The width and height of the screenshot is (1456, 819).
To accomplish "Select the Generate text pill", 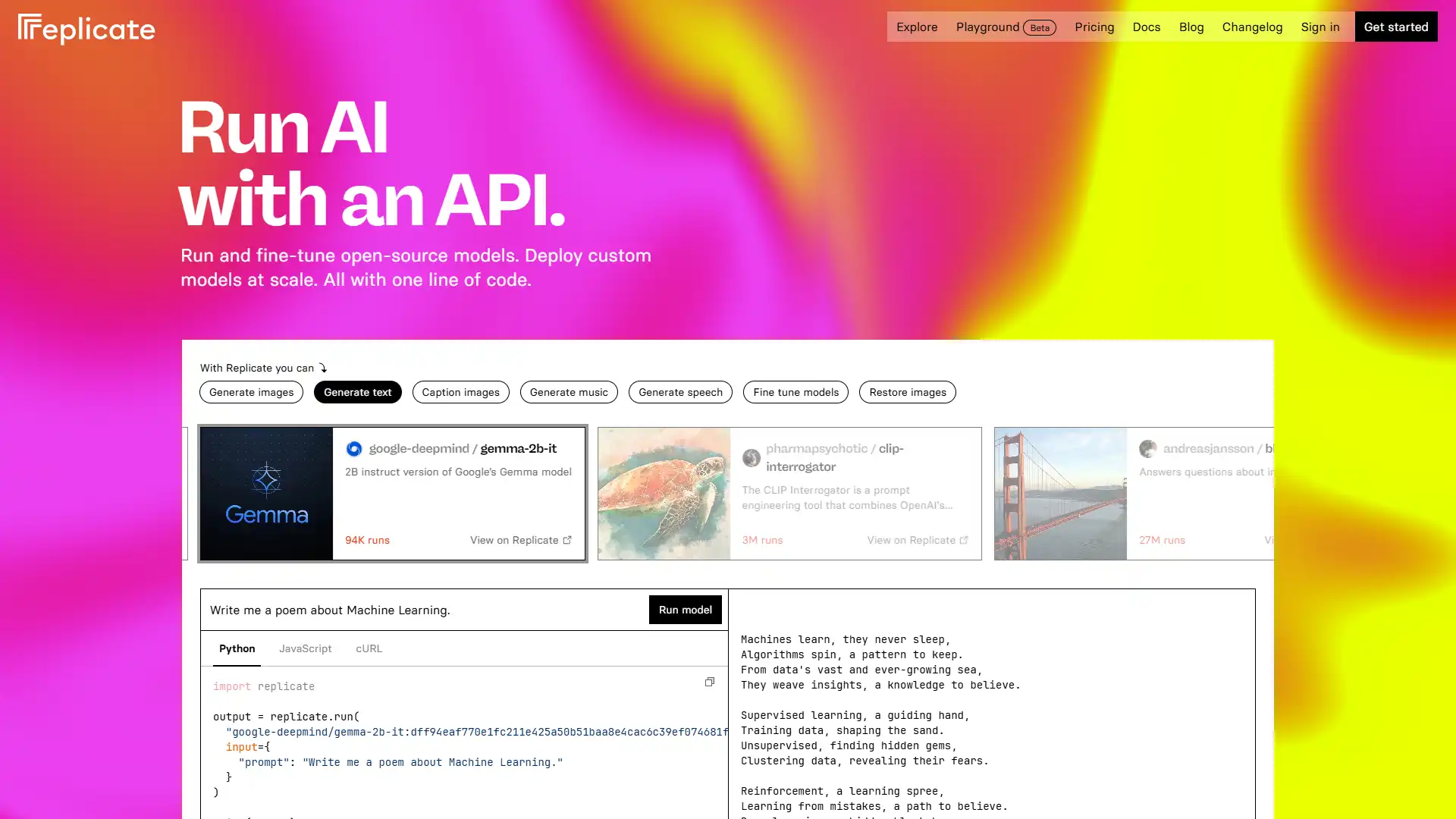I will [x=358, y=392].
